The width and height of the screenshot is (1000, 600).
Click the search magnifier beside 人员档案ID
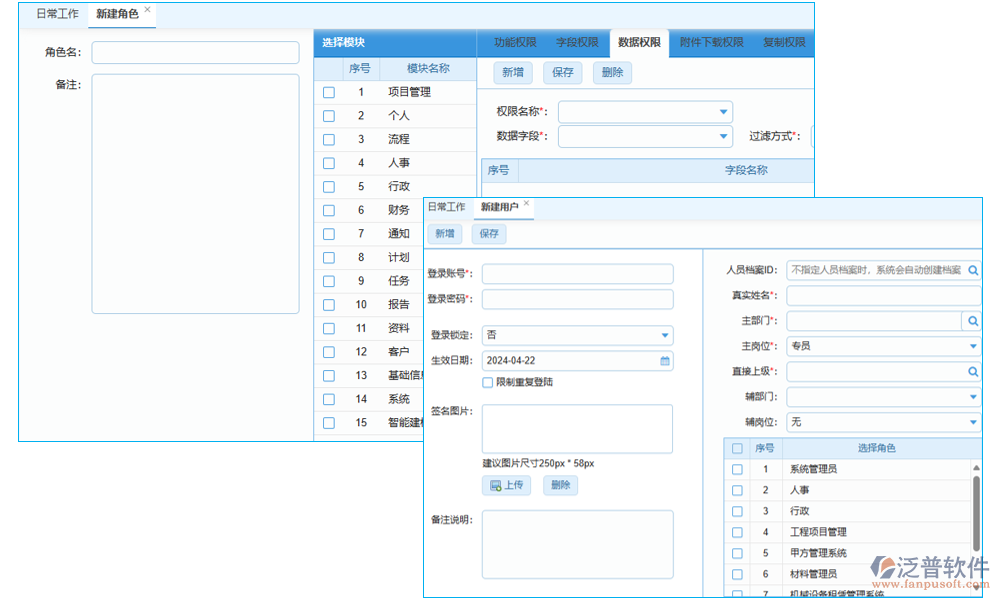971,269
